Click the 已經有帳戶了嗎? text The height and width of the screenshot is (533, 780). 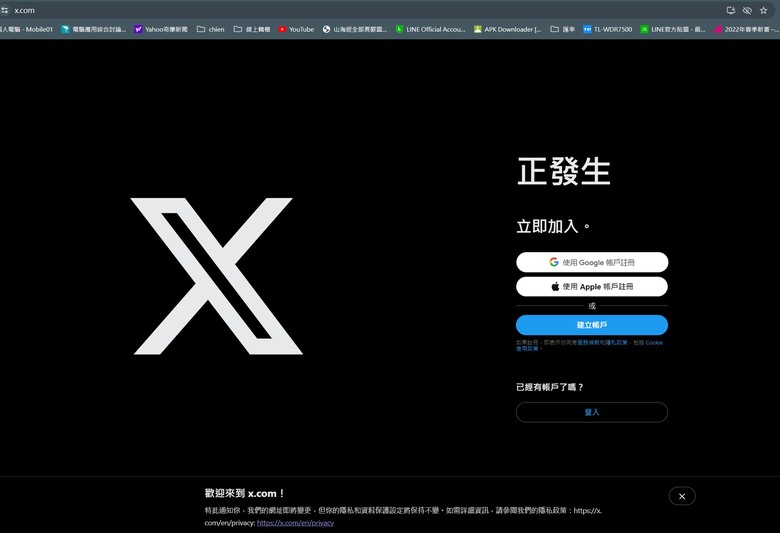click(550, 387)
